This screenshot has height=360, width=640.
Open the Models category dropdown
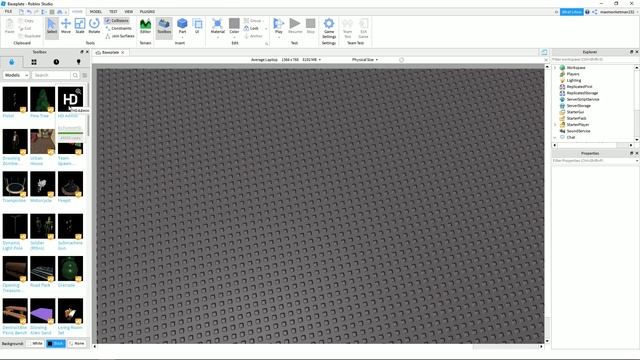tap(16, 75)
